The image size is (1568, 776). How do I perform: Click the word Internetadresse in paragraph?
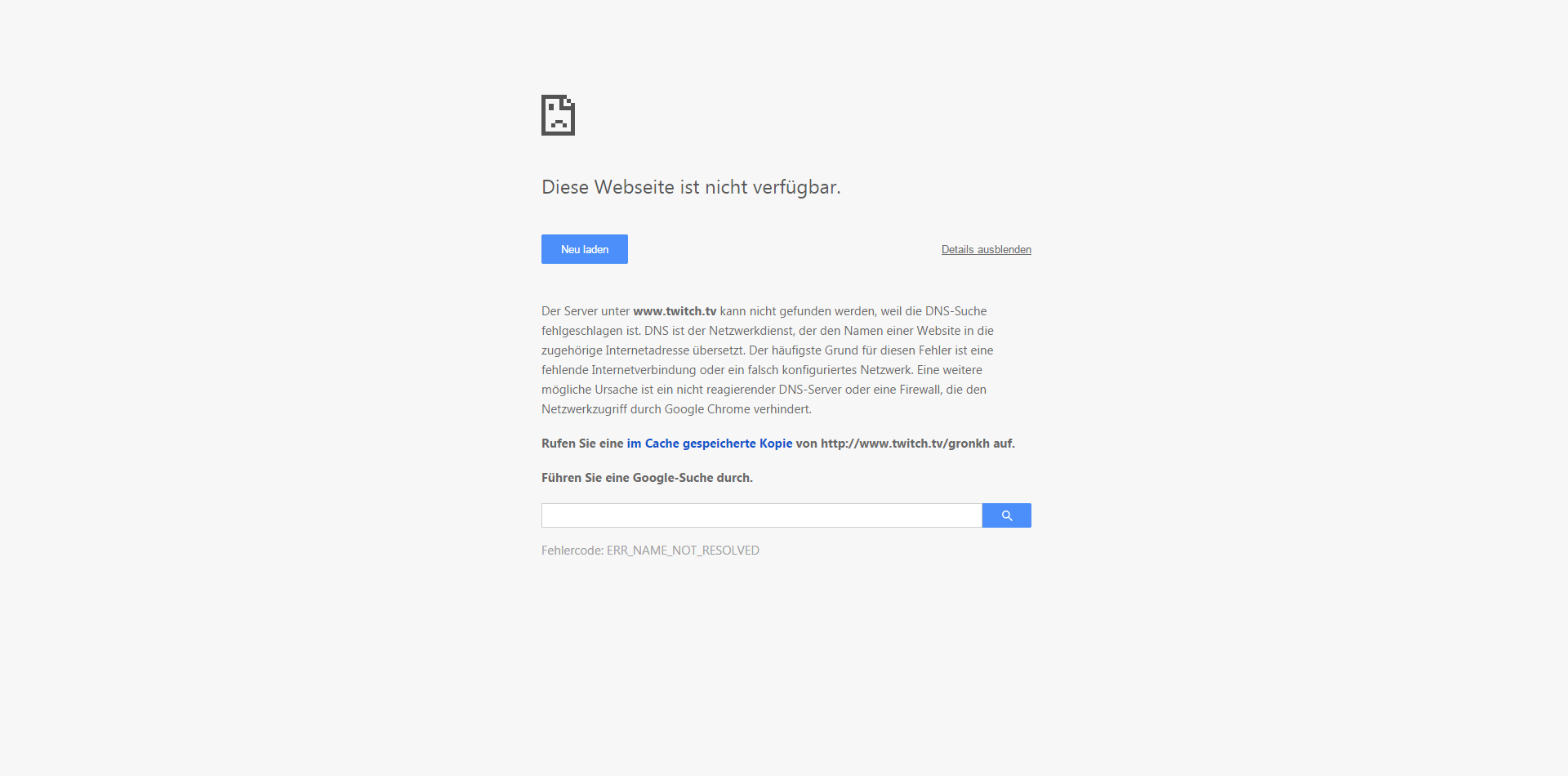(647, 350)
